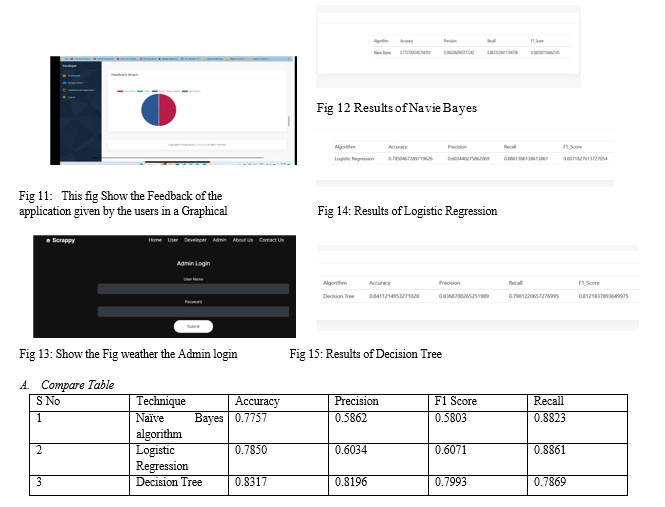Click the vertical scrollbar in Feedback Graph screenshot

click(x=289, y=121)
